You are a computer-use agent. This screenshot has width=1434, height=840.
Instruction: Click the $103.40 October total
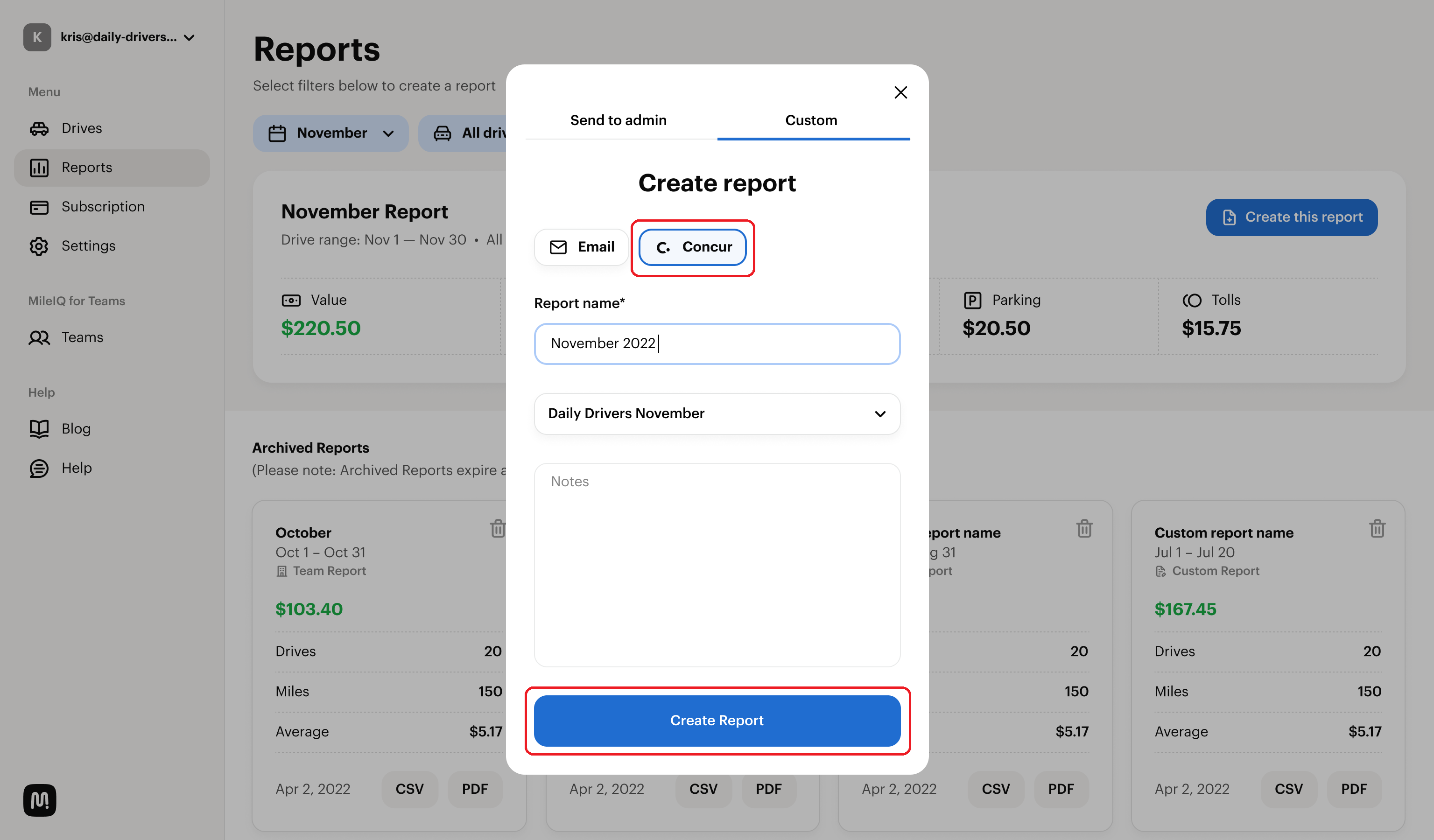pyautogui.click(x=309, y=609)
